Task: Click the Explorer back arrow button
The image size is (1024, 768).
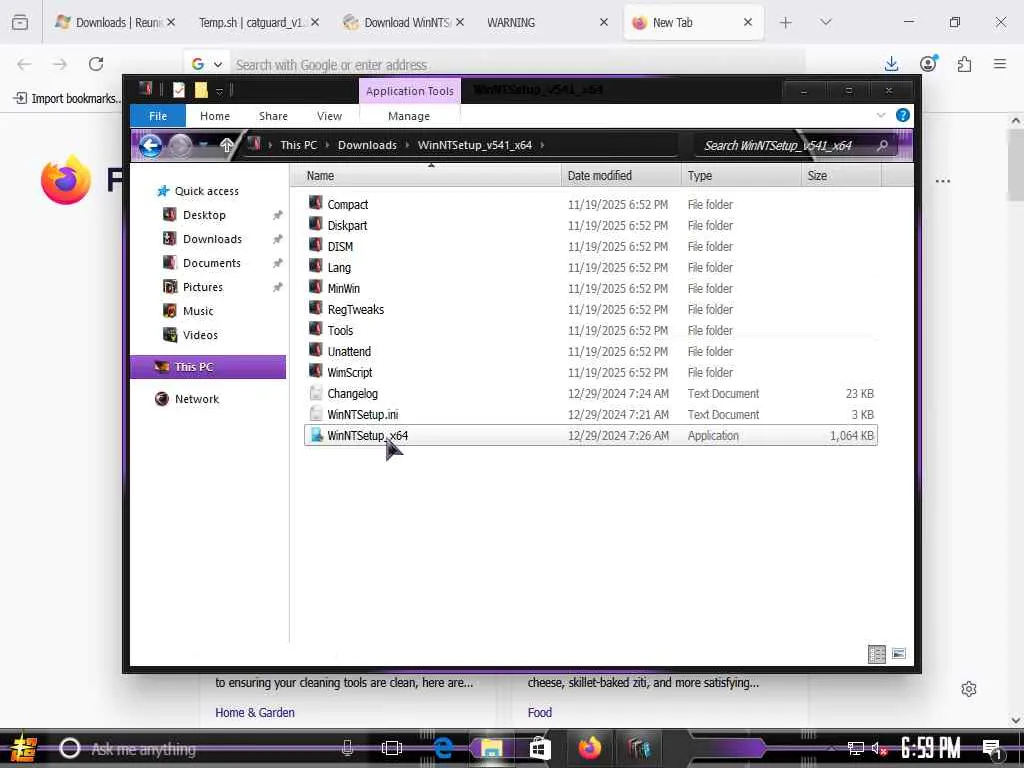Action: click(150, 145)
